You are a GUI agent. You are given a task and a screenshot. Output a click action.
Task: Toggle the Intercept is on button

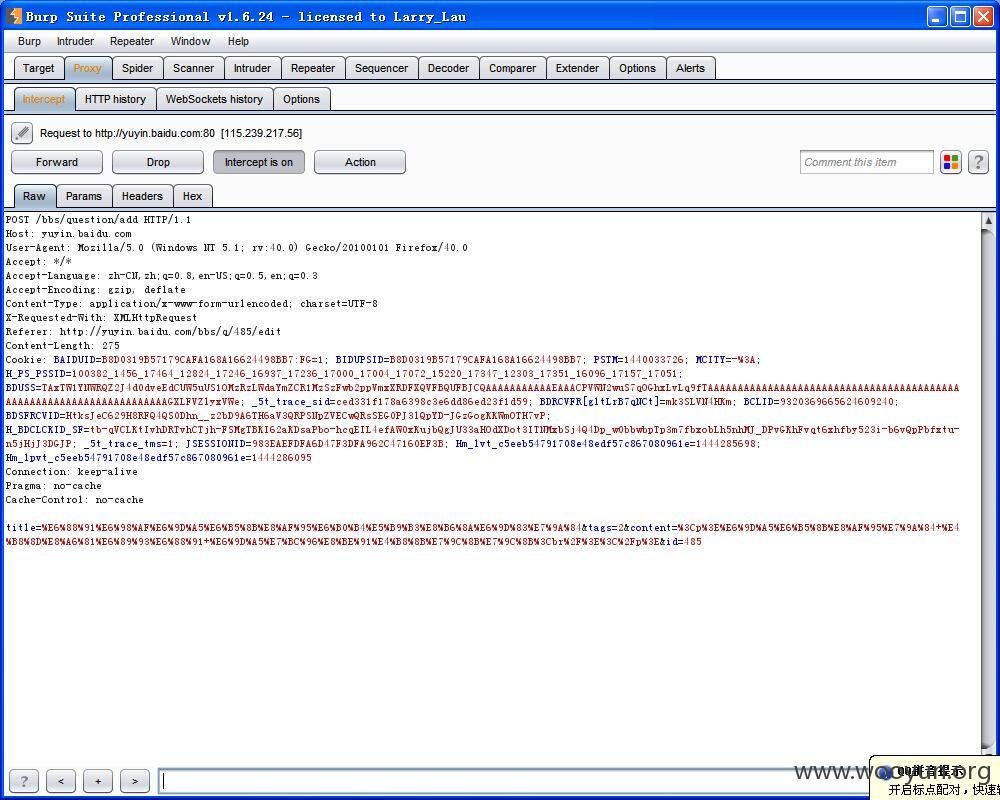coord(258,162)
